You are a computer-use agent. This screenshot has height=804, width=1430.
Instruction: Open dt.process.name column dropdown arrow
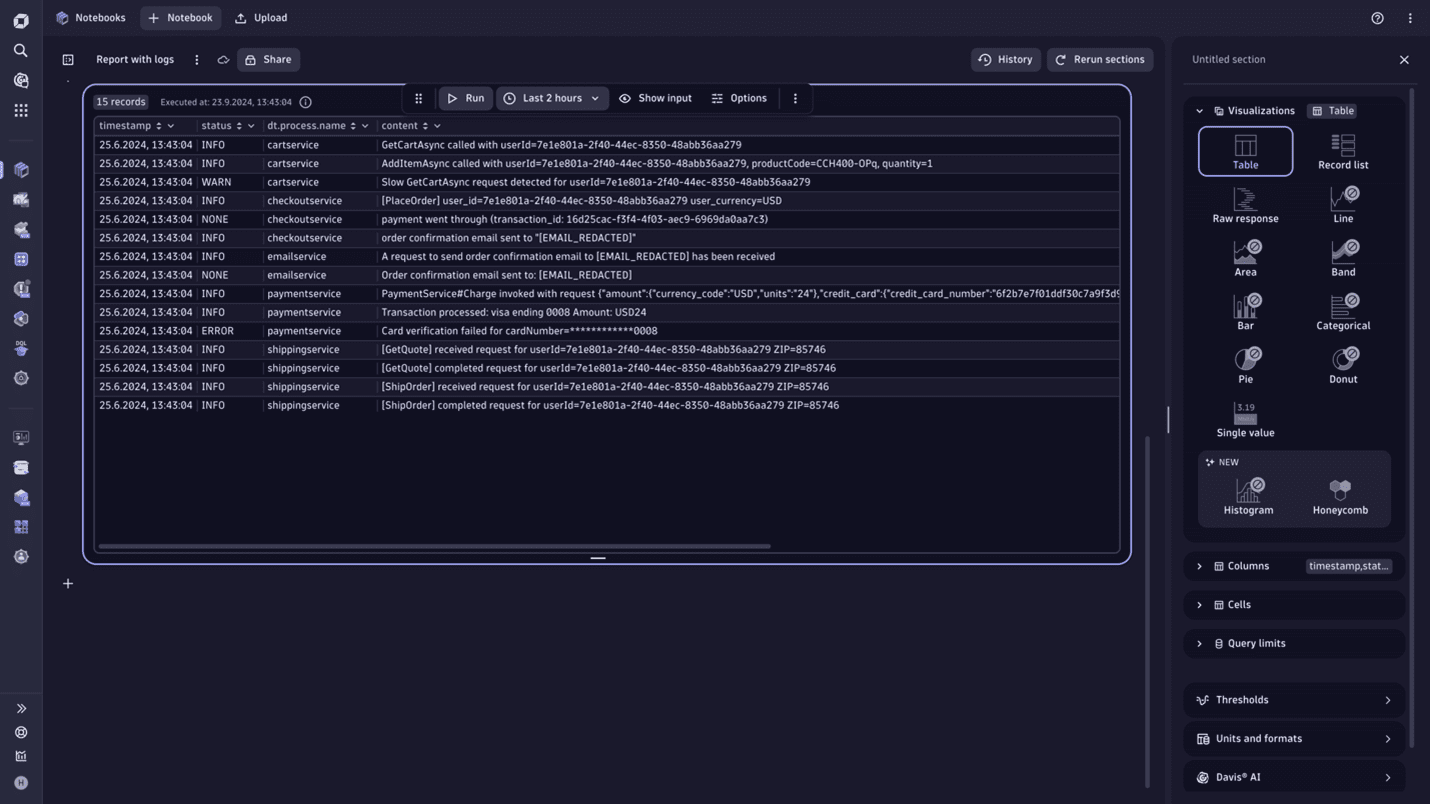tap(365, 126)
